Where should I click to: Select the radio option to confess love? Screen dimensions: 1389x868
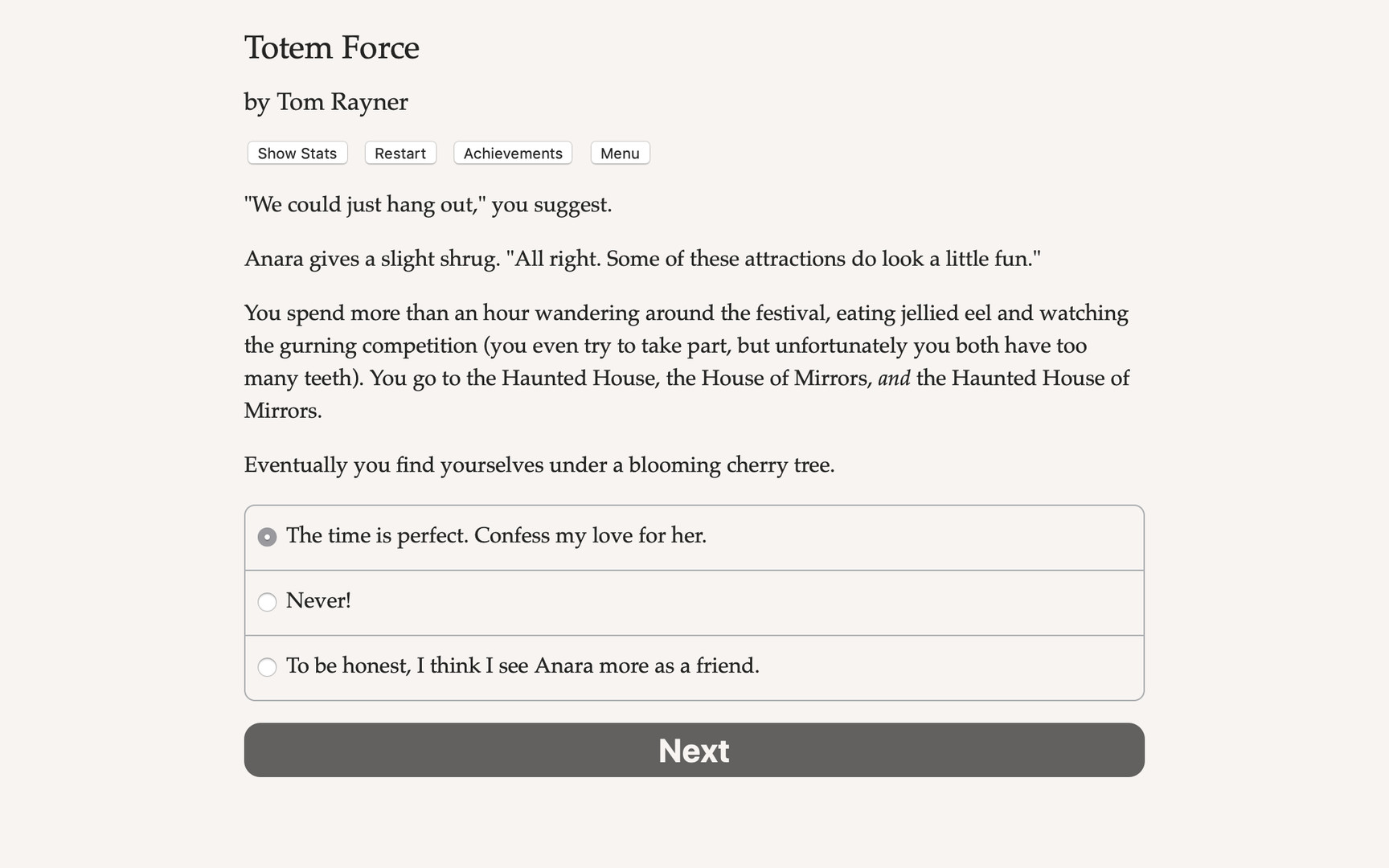click(x=267, y=536)
